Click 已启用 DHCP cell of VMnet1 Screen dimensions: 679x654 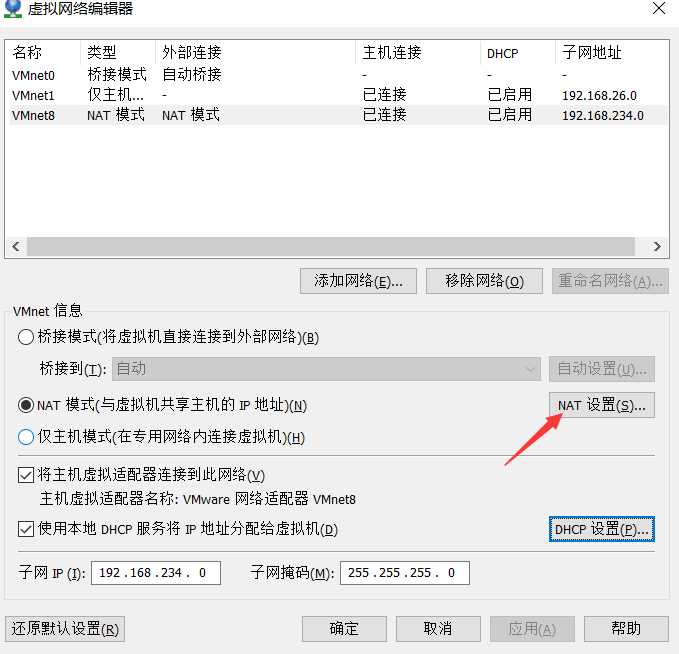coord(510,95)
